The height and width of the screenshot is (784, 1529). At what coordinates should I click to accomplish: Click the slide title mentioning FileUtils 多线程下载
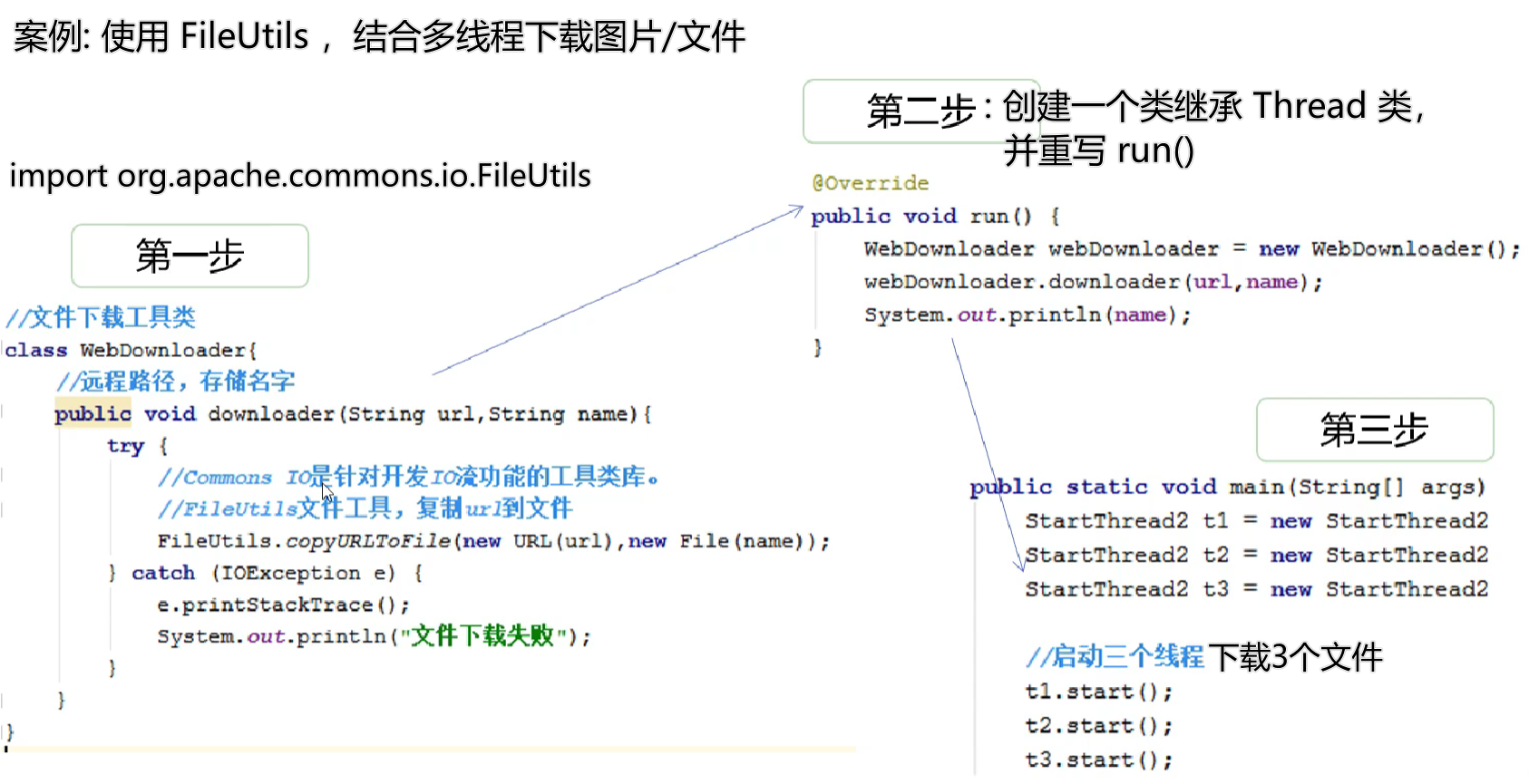coord(379,37)
